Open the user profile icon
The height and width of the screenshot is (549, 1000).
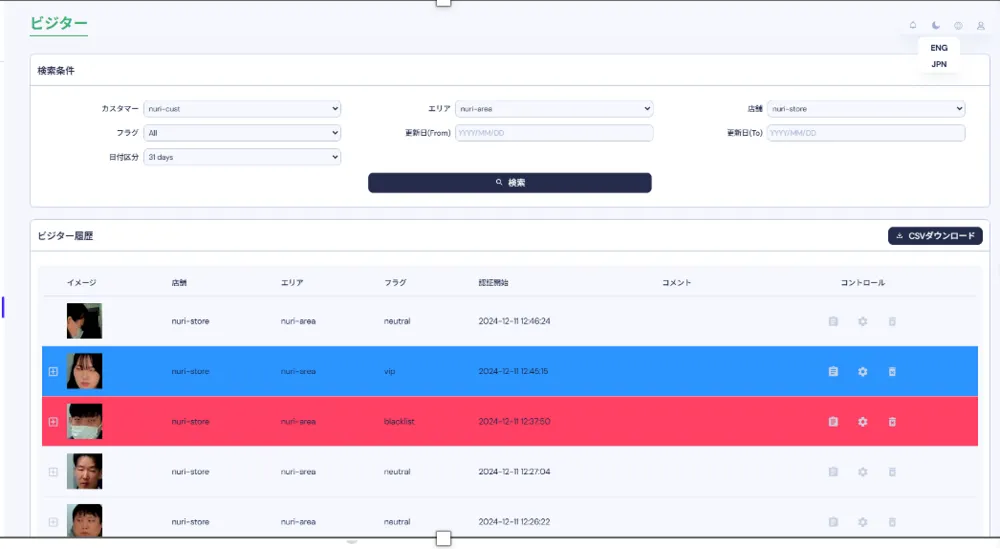tap(981, 26)
